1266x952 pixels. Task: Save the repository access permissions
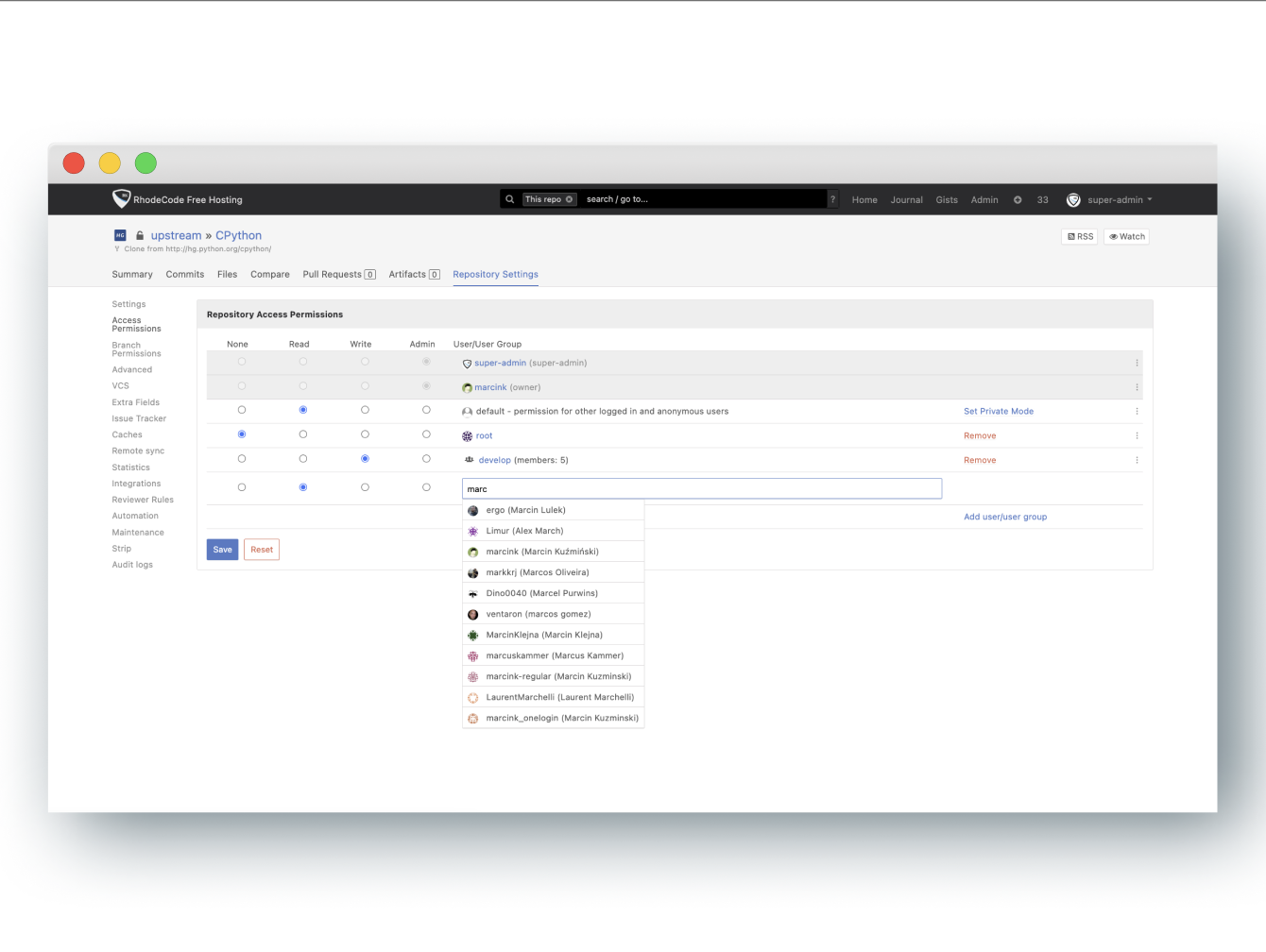[222, 549]
